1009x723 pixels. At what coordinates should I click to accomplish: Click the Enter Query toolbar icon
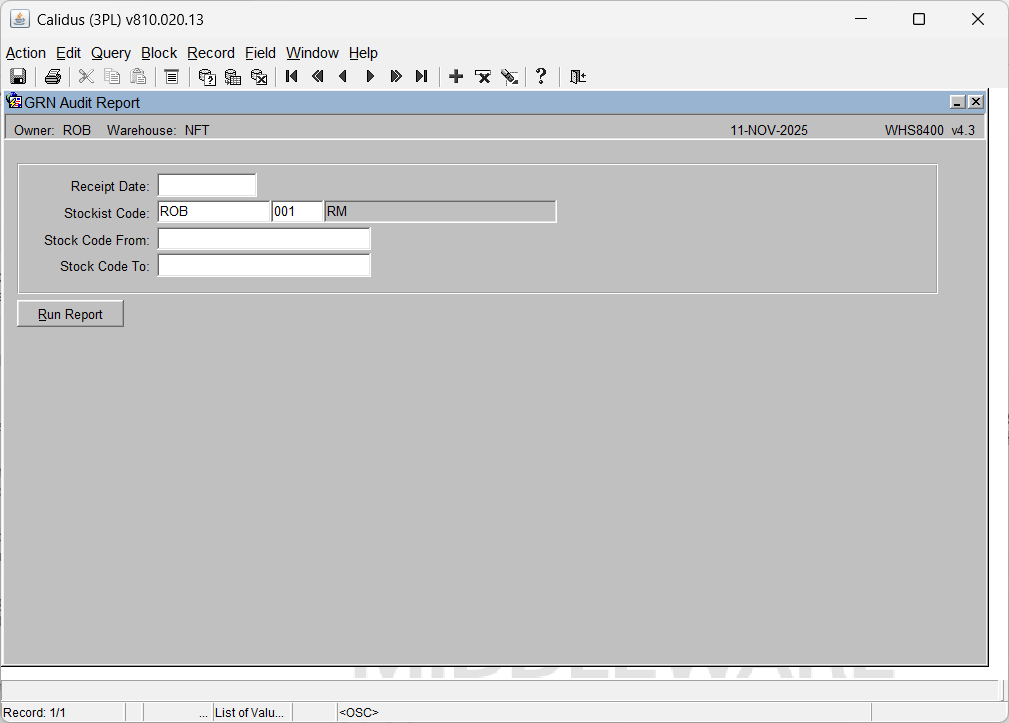point(207,77)
